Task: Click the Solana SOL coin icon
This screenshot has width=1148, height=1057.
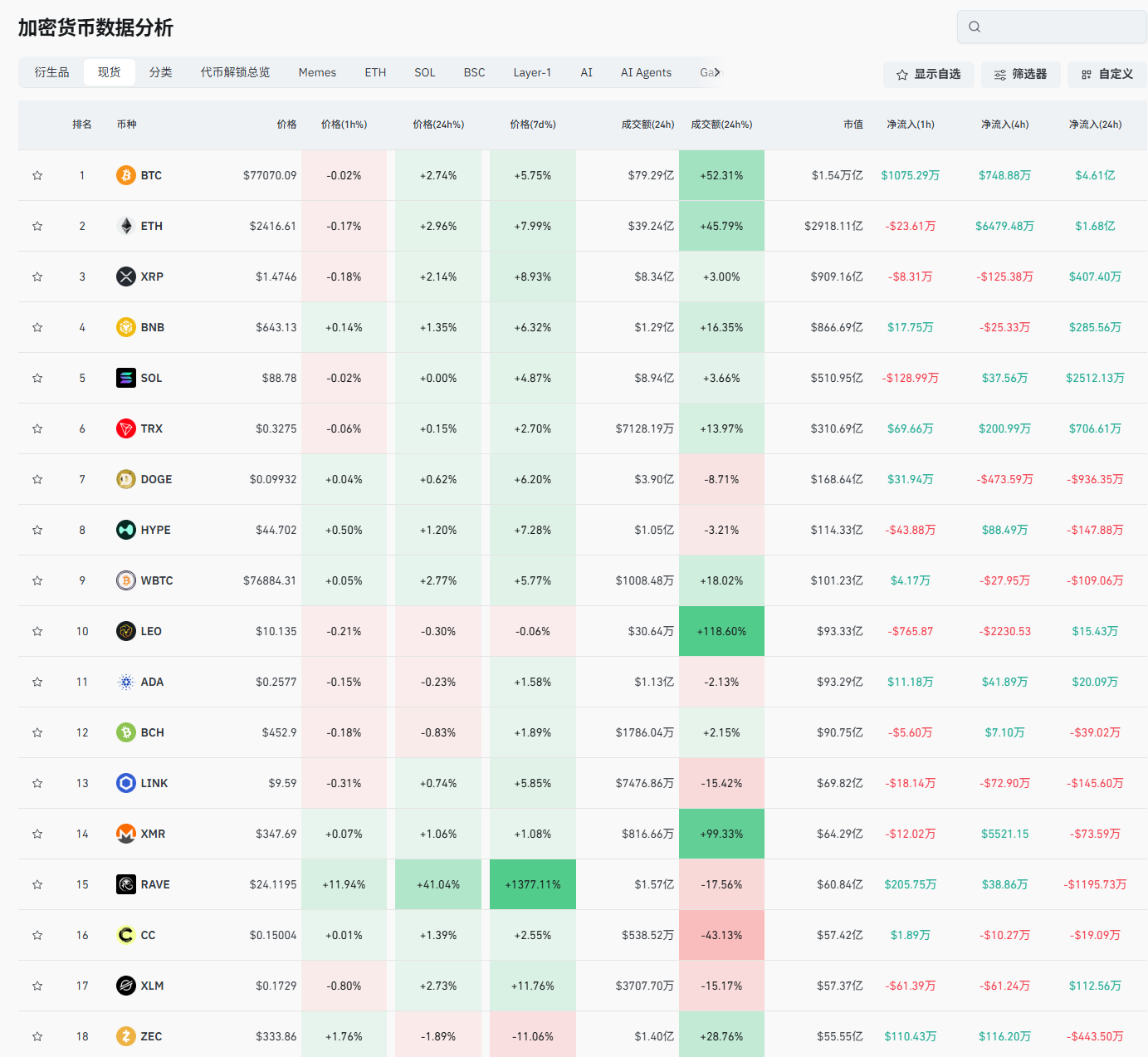Action: pyautogui.click(x=126, y=378)
